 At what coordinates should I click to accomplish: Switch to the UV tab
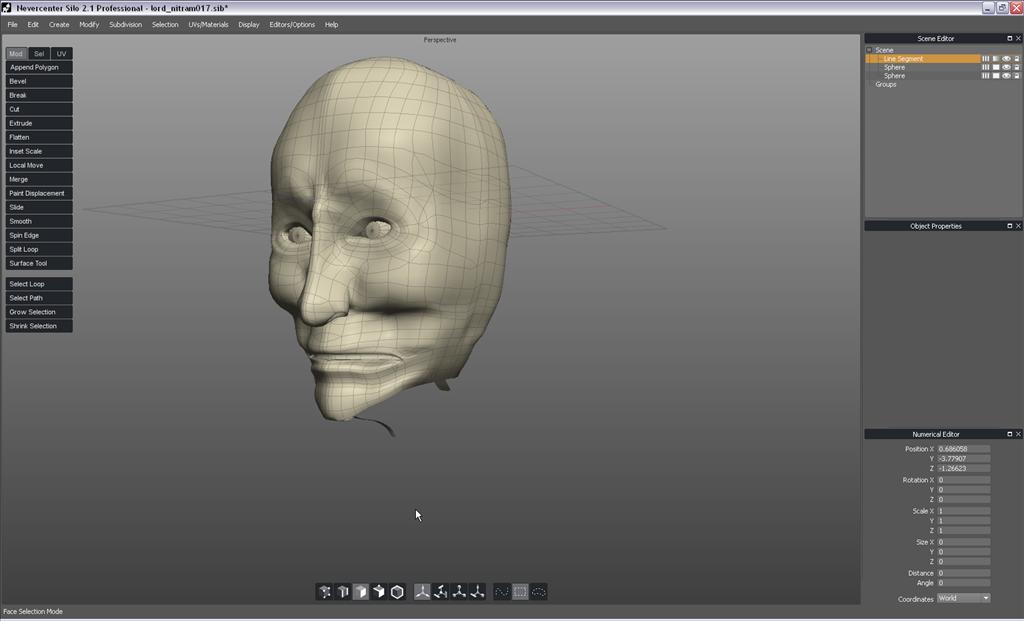click(61, 54)
